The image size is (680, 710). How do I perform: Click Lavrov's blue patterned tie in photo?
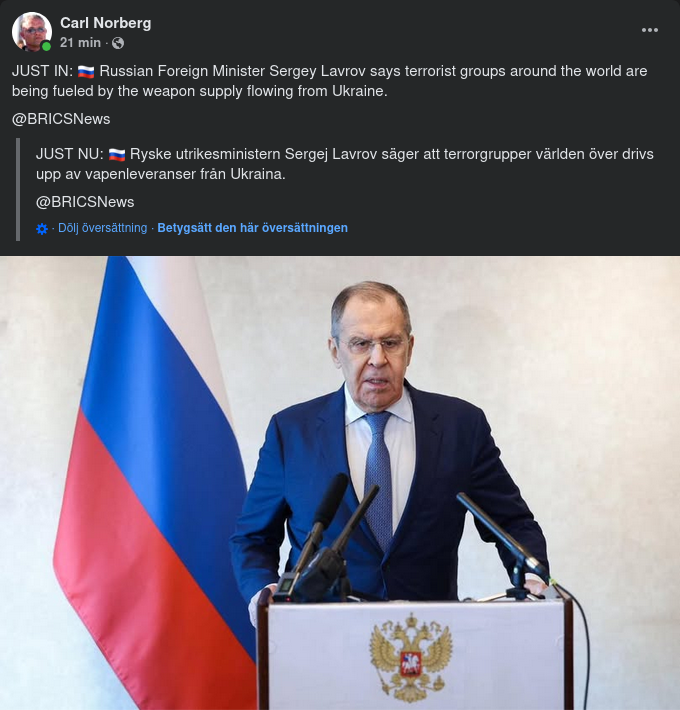379,480
